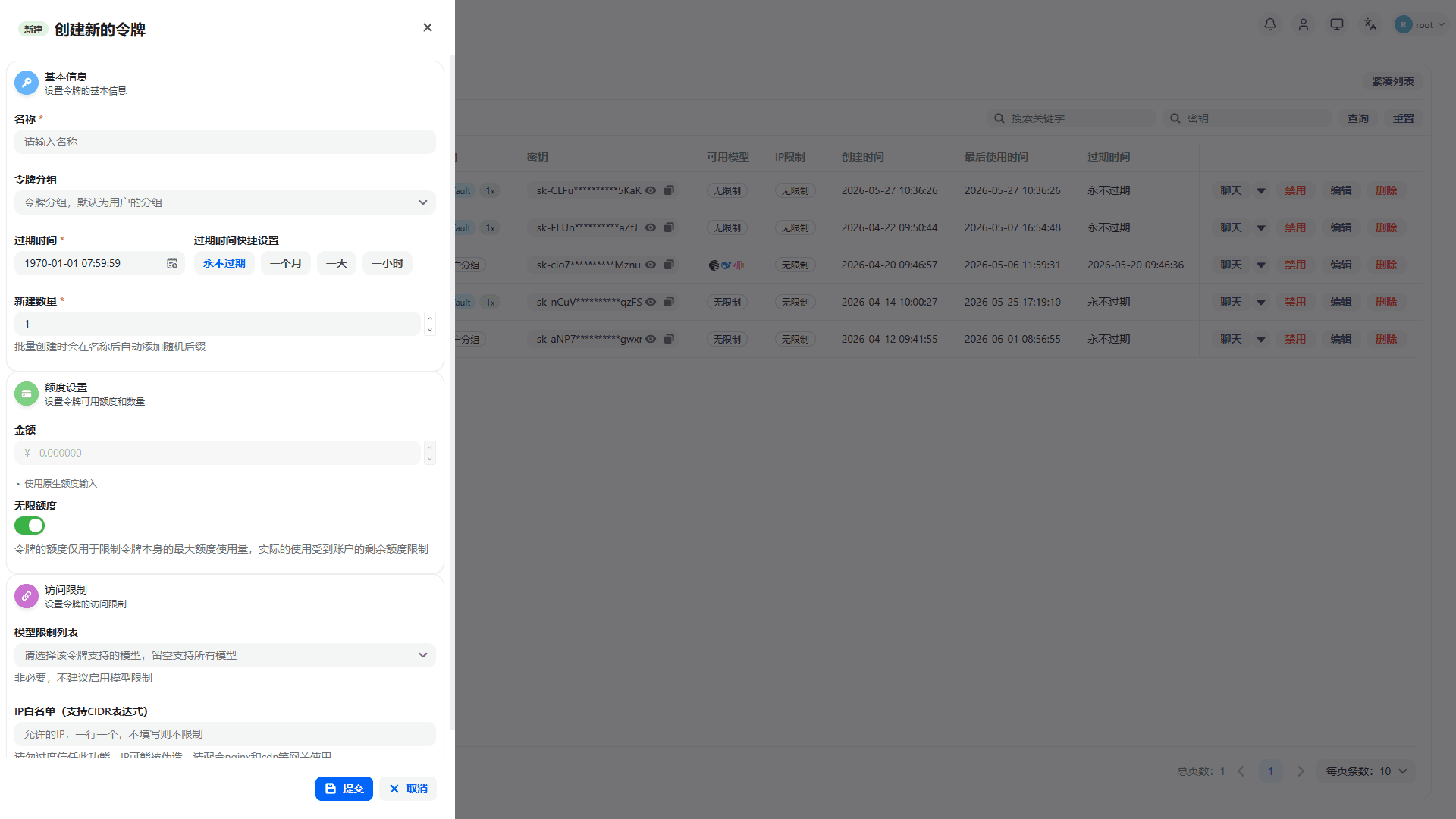Open chat dropdown arrow for sk-aNP7 row
This screenshot has height=819, width=1456.
(x=1261, y=340)
